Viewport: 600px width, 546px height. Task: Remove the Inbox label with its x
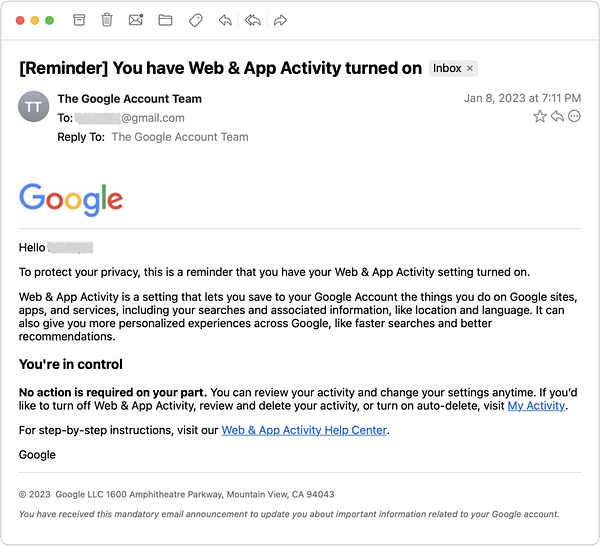[470, 68]
